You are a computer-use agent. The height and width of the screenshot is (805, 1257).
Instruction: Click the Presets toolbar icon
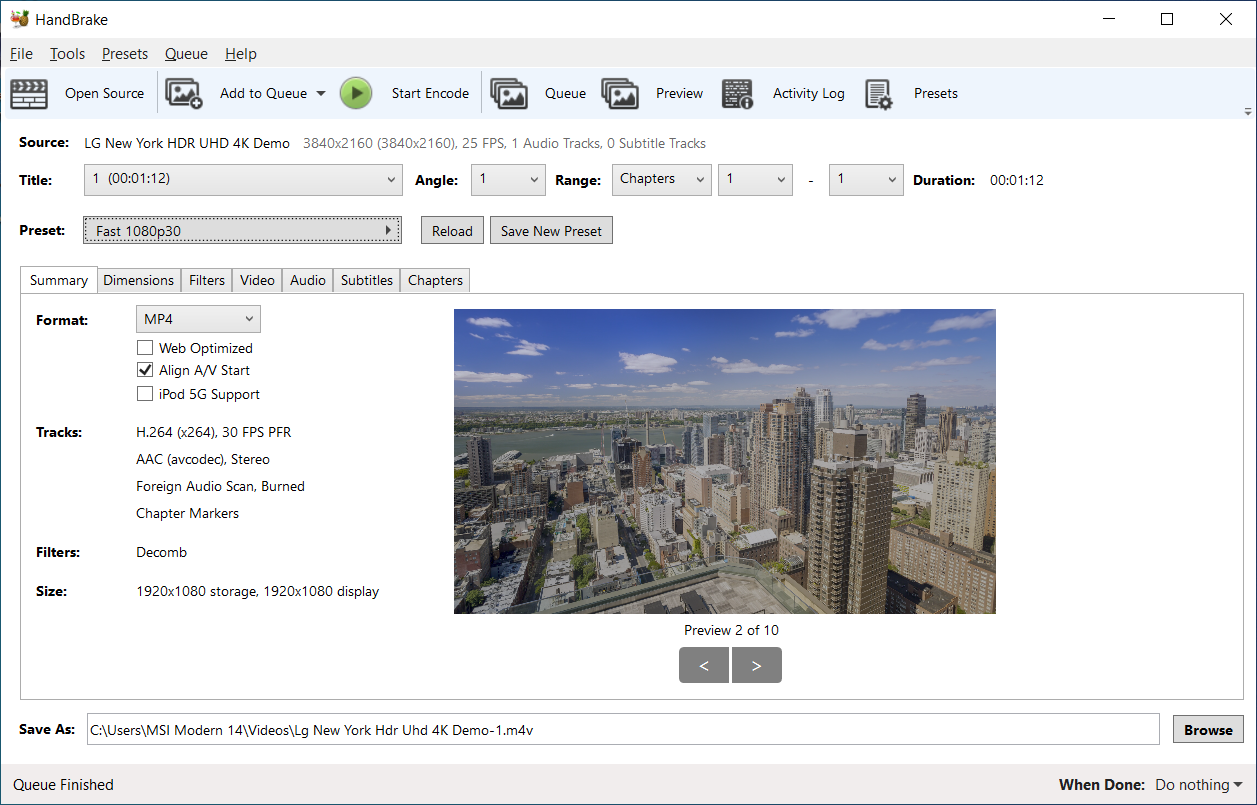879,93
